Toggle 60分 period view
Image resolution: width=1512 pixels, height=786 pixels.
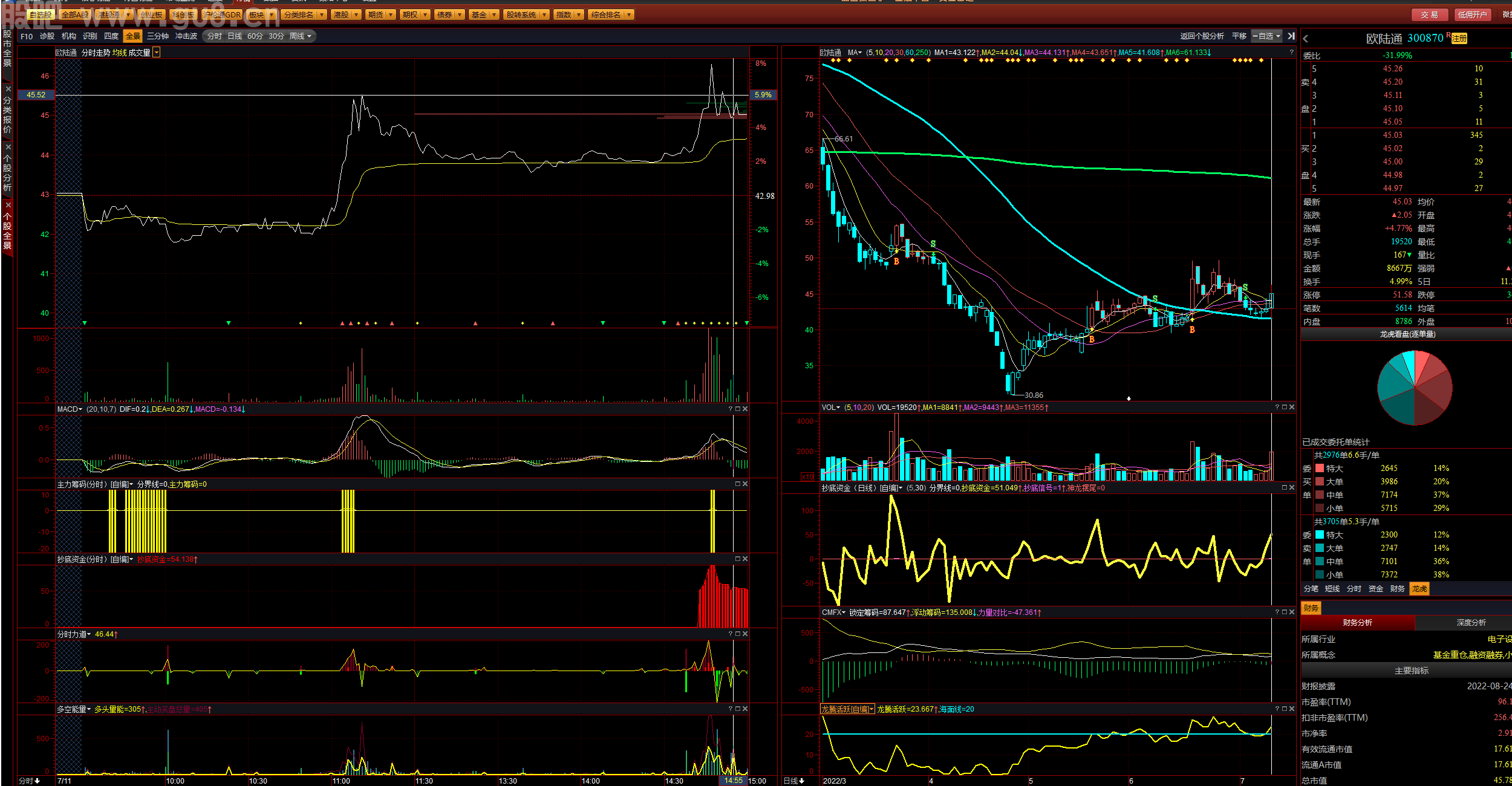pyautogui.click(x=255, y=36)
